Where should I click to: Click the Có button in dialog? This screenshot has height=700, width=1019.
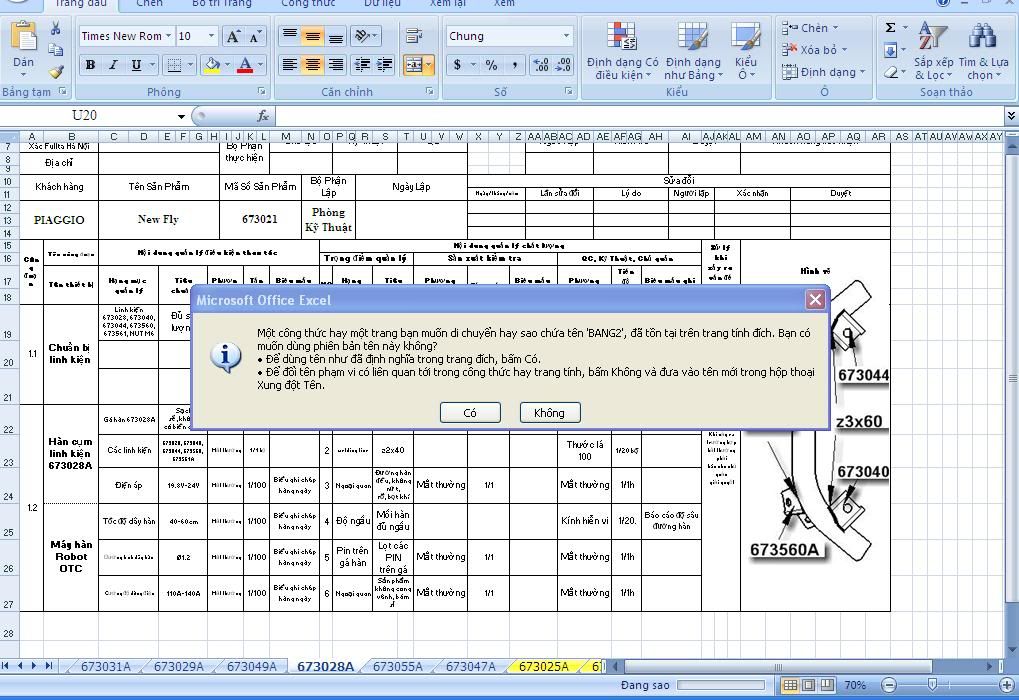tap(470, 413)
